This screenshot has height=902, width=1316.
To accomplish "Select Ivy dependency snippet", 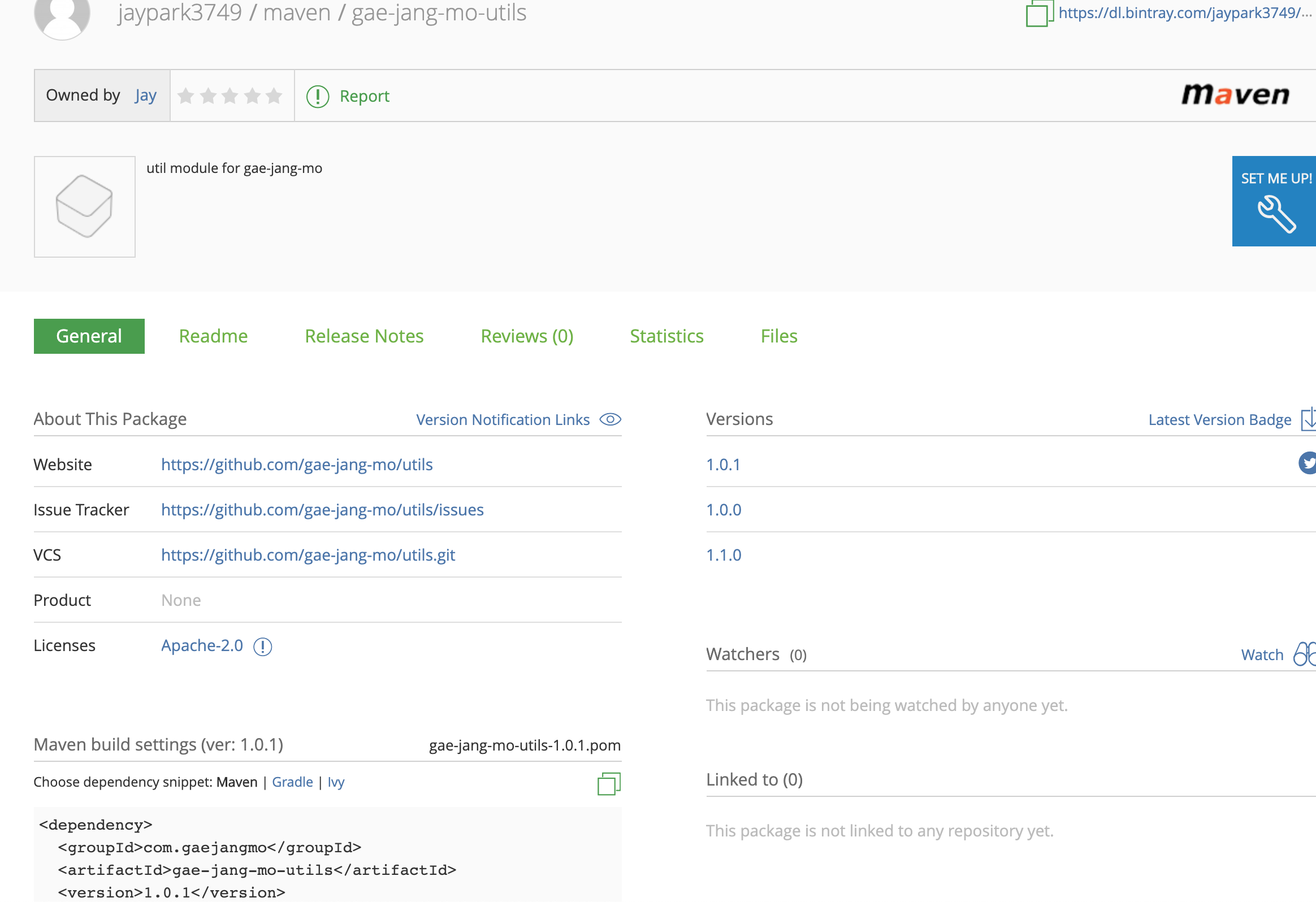I will tap(336, 782).
